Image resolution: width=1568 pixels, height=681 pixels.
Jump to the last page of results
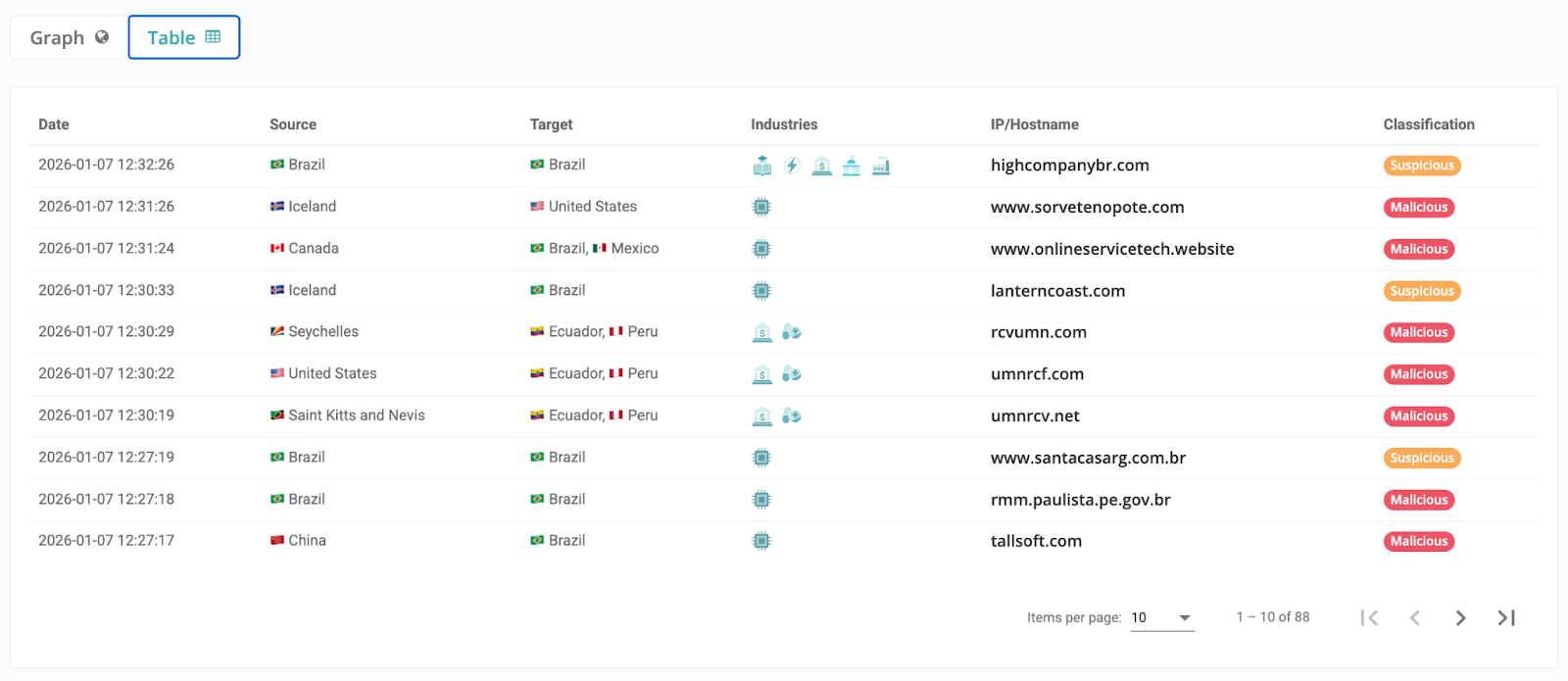(x=1506, y=617)
